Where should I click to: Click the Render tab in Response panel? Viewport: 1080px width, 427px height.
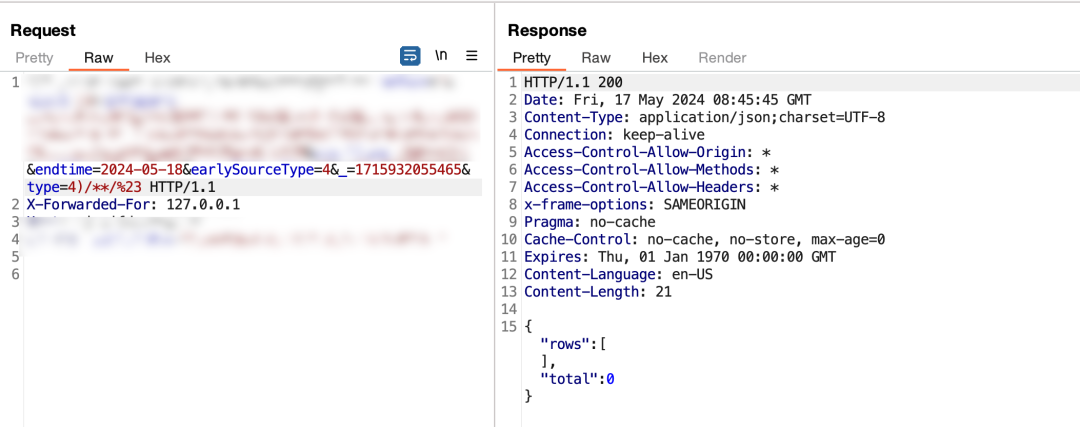[x=722, y=58]
